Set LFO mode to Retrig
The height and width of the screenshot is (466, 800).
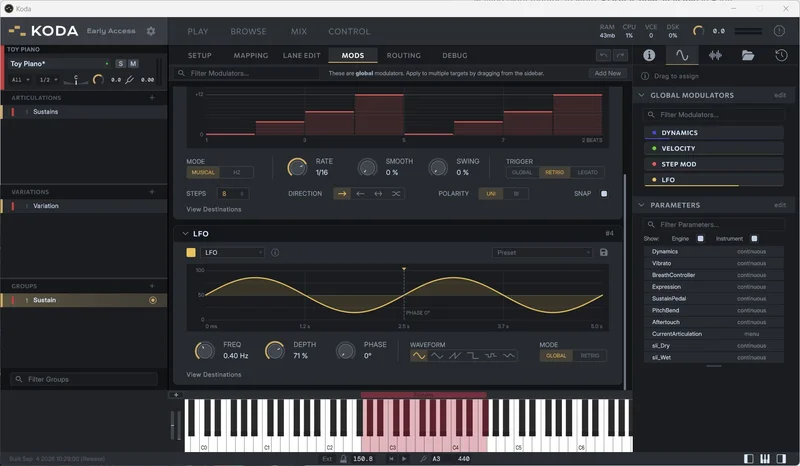pos(589,356)
